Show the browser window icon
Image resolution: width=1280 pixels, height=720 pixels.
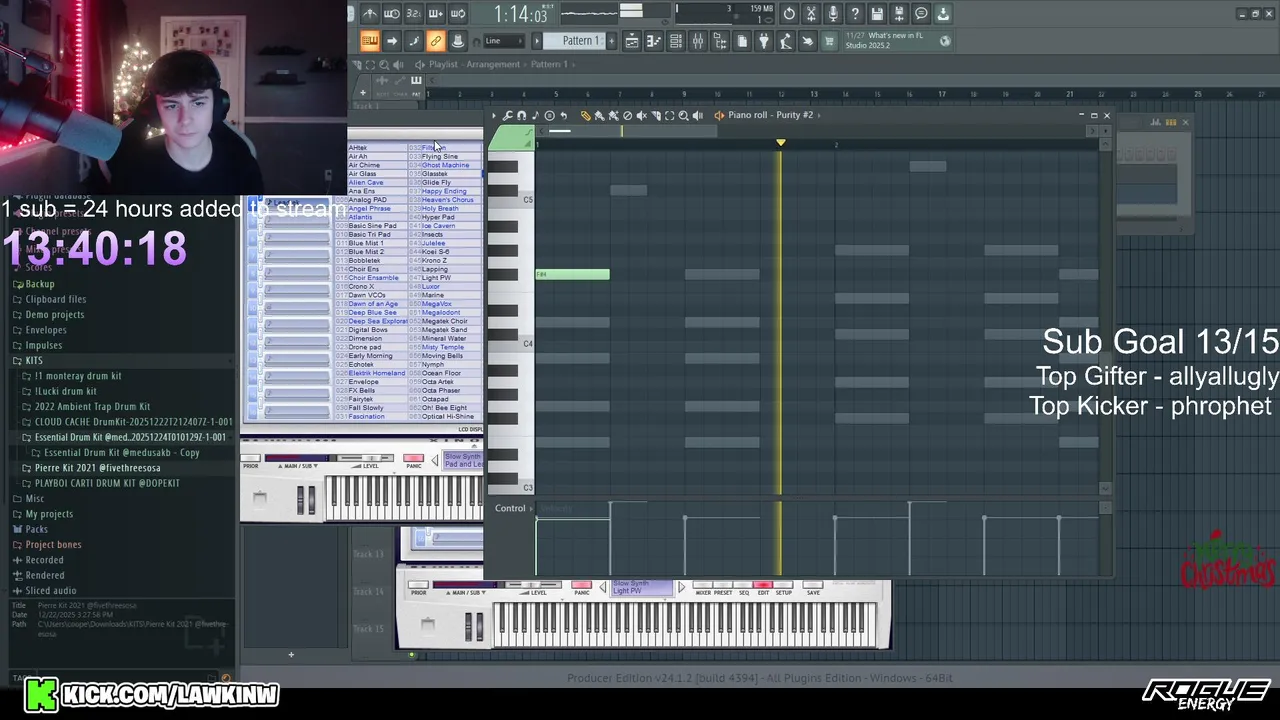(x=720, y=41)
